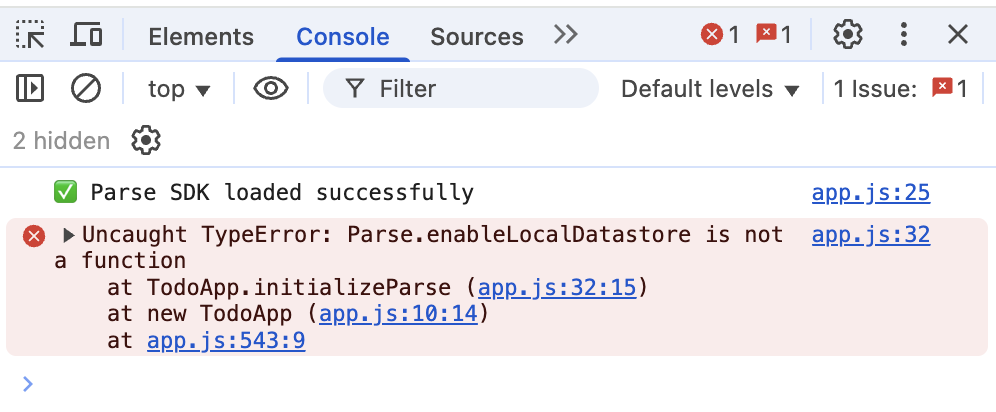The width and height of the screenshot is (996, 412).
Task: Click the red error icon in the message
Action: click(x=34, y=236)
